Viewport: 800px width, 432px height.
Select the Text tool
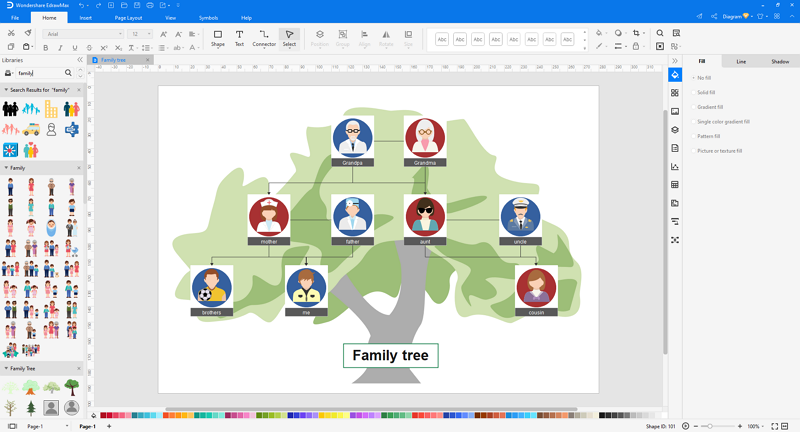tap(239, 38)
